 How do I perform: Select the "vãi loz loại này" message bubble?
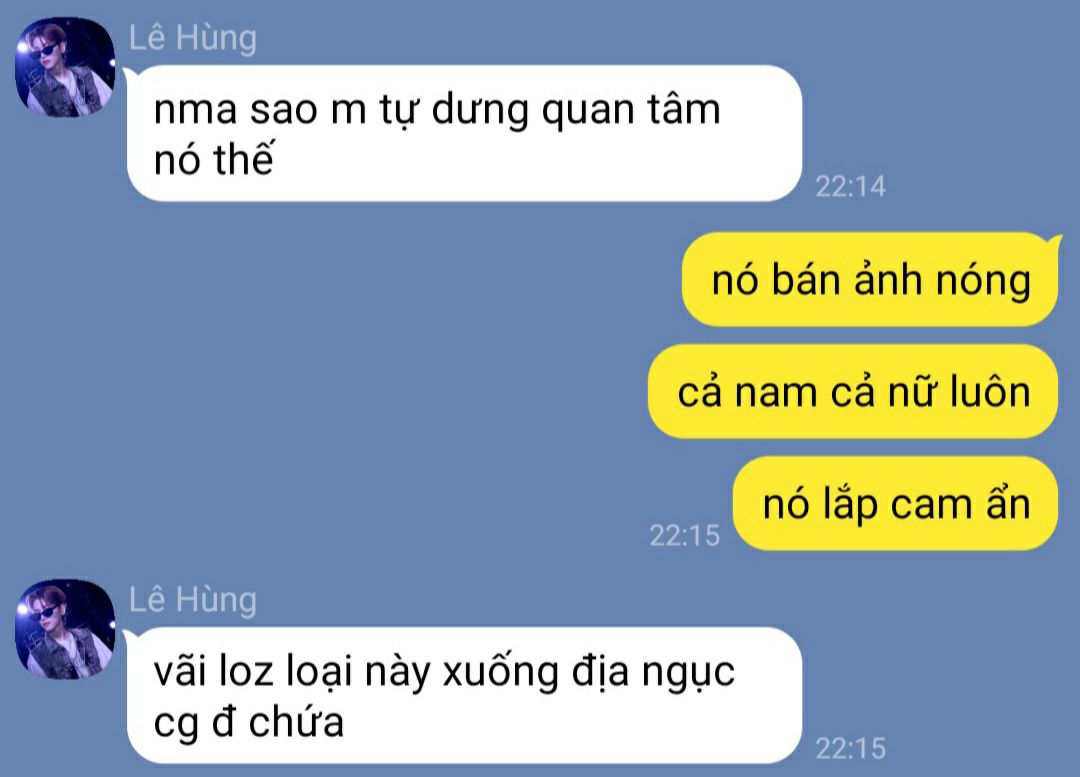coord(464,695)
